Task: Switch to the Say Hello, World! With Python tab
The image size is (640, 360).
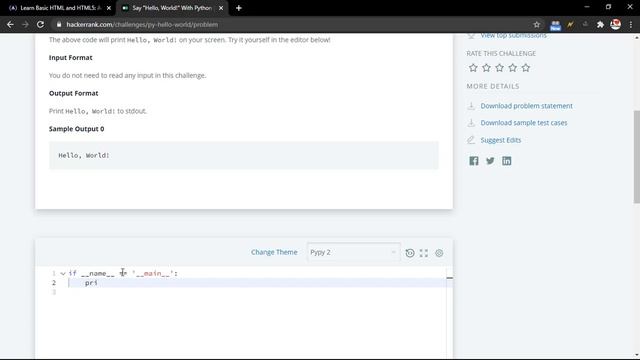Action: click(x=171, y=8)
